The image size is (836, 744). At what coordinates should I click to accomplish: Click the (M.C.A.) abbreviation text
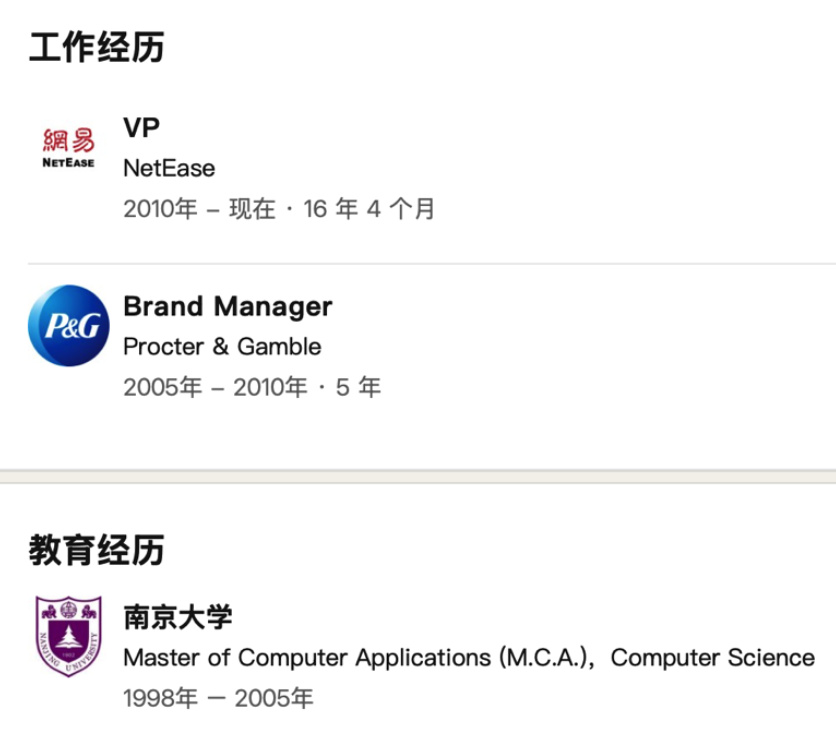click(x=544, y=658)
